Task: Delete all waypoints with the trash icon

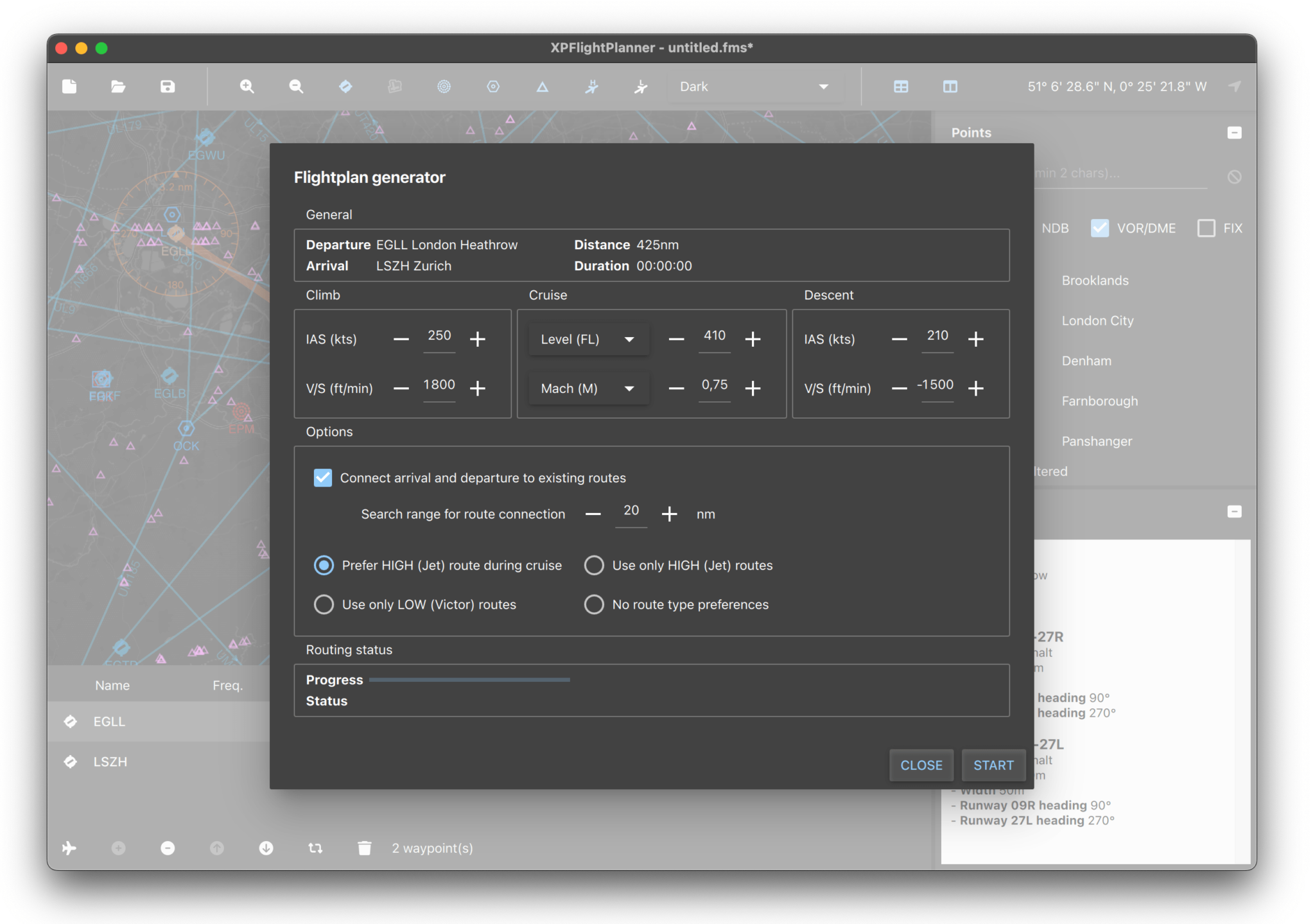Action: click(364, 848)
